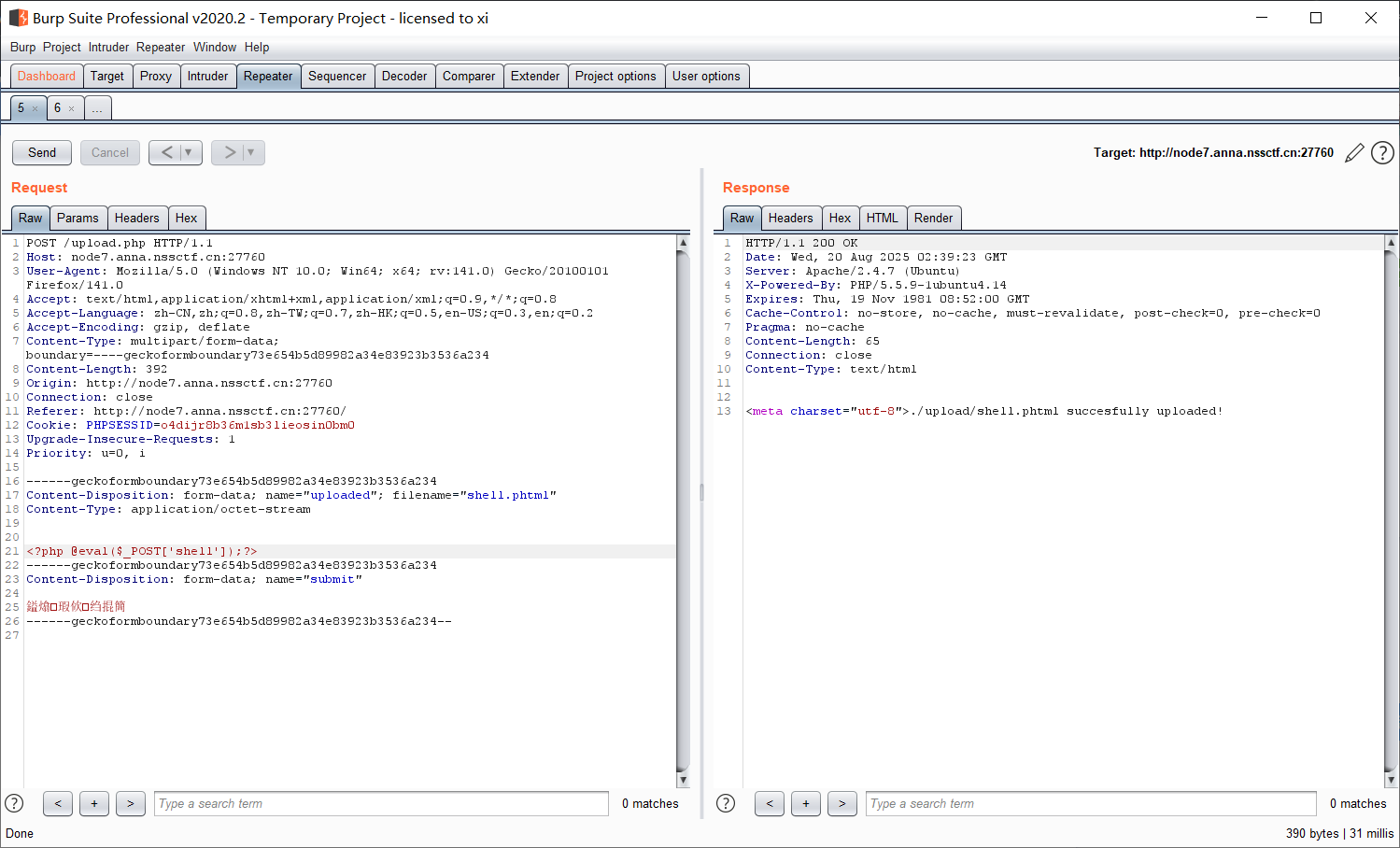Click the X-Powered-By response header
Image resolution: width=1400 pixels, height=848 pixels.
point(876,285)
